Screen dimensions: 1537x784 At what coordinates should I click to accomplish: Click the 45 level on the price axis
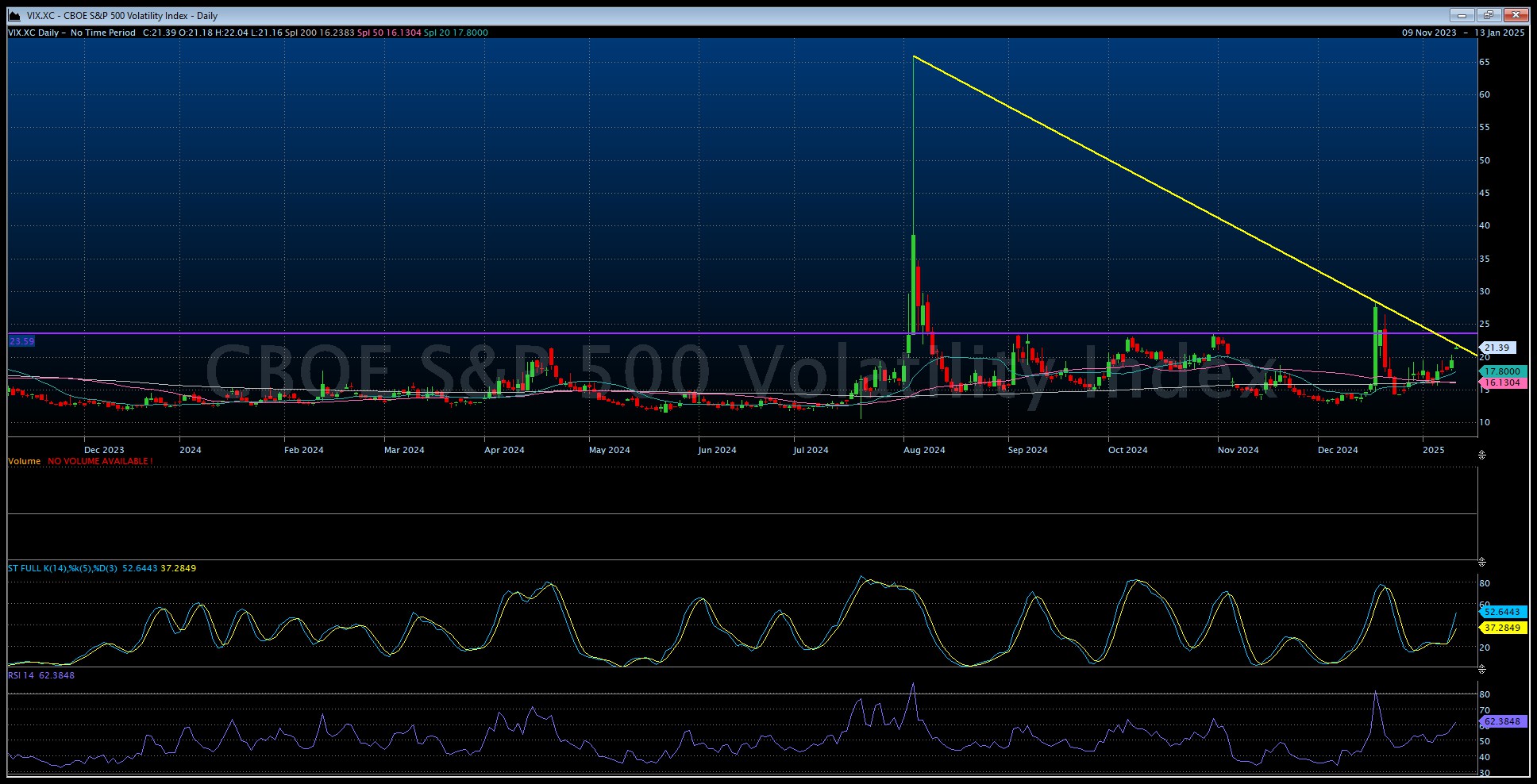(x=1485, y=193)
